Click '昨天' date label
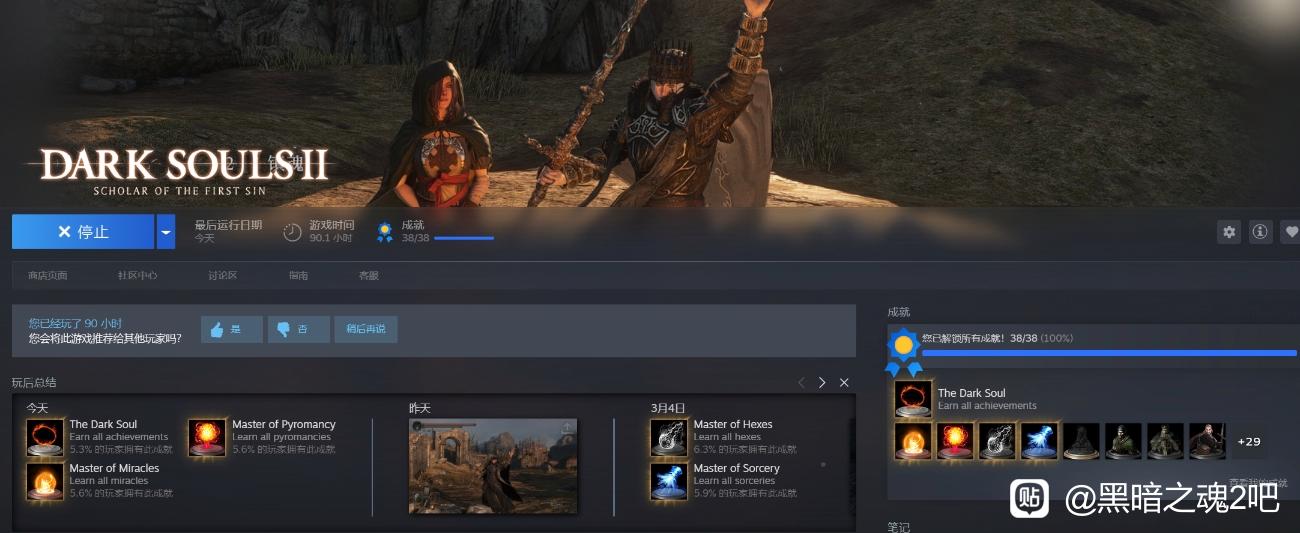Viewport: 1300px width, 533px height. coord(420,408)
